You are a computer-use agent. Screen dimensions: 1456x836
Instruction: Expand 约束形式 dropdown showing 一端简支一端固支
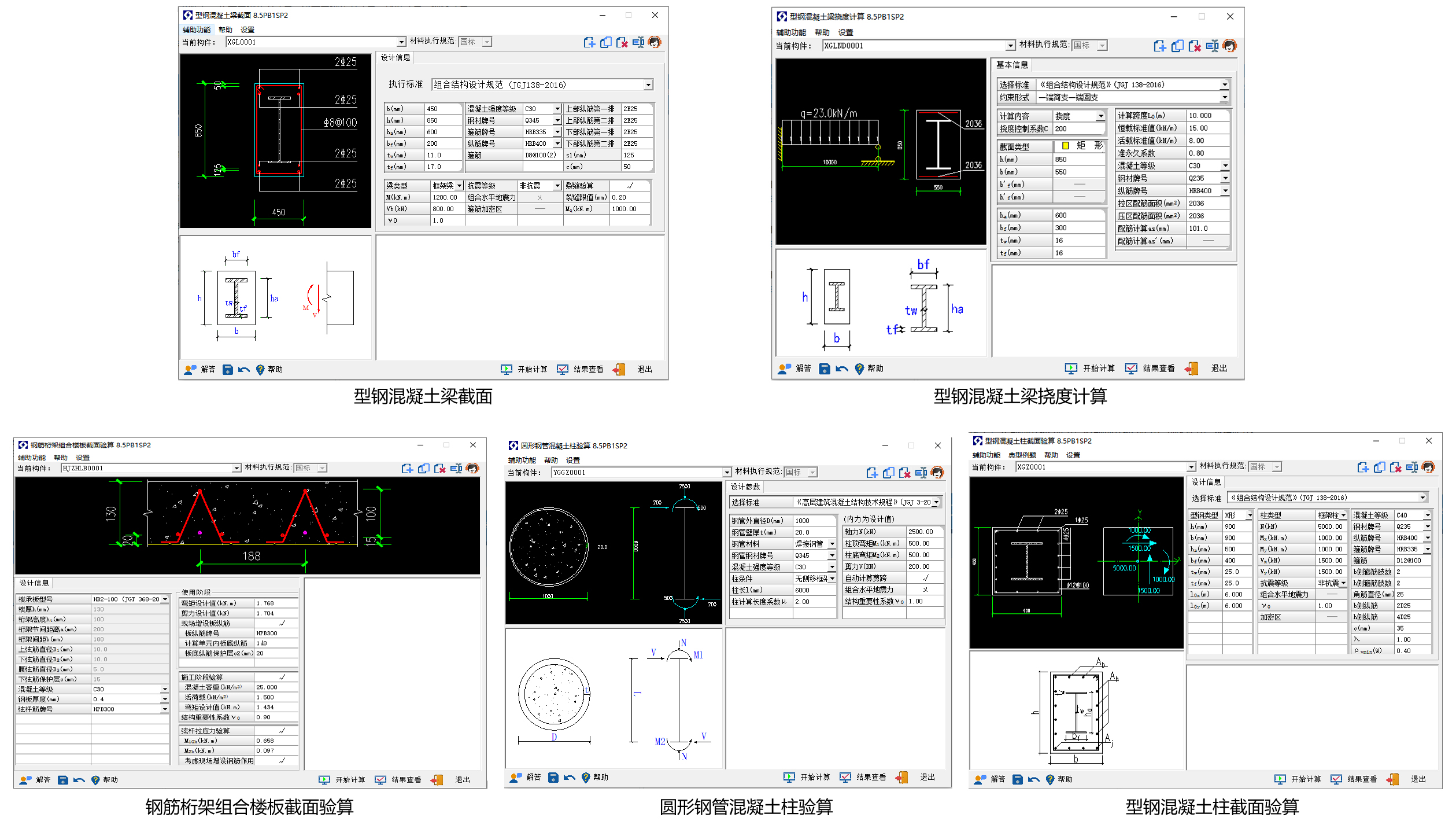(x=1224, y=97)
